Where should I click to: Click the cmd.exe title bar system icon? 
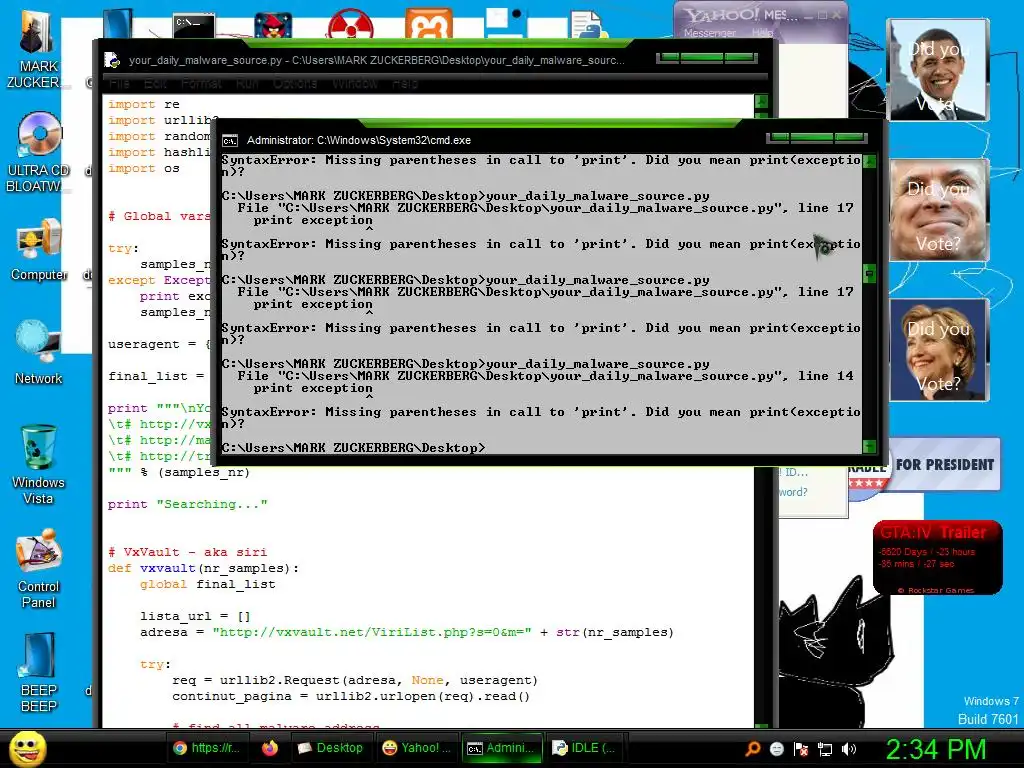[x=230, y=140]
